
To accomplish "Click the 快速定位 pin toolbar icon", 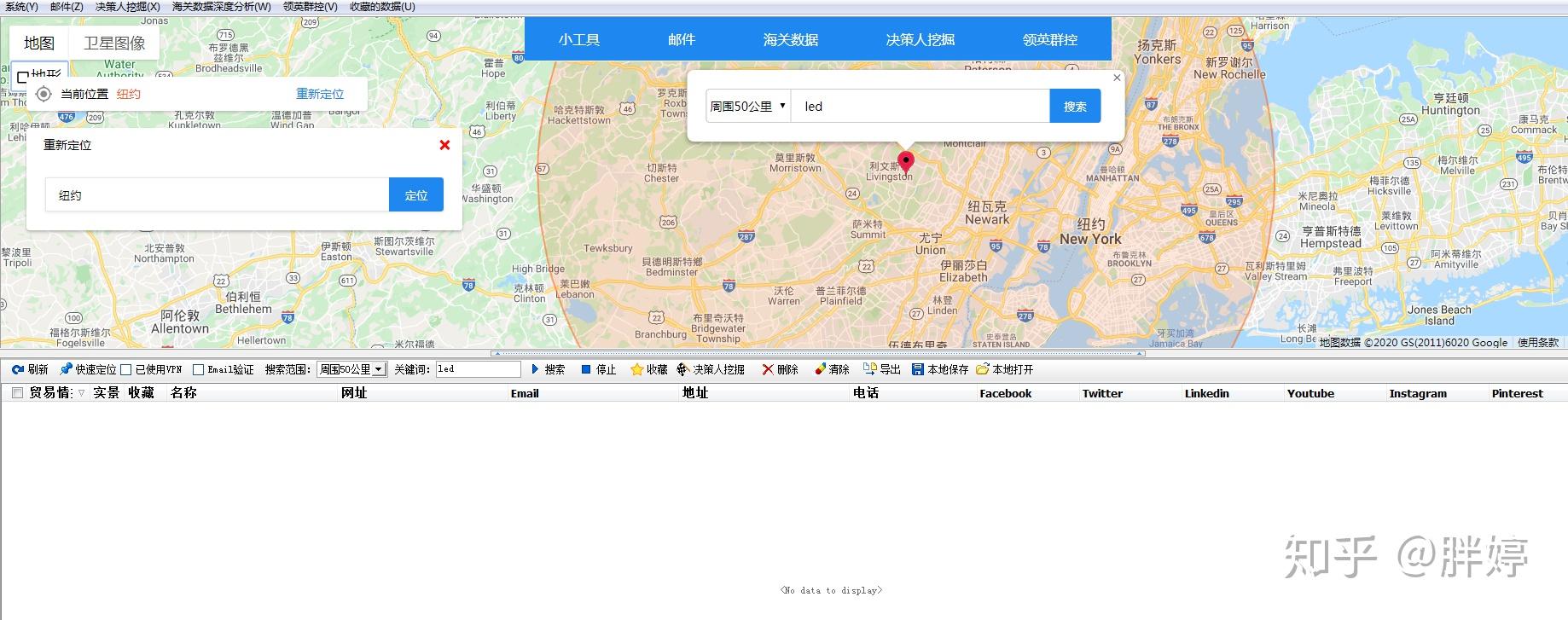I will click(x=66, y=369).
